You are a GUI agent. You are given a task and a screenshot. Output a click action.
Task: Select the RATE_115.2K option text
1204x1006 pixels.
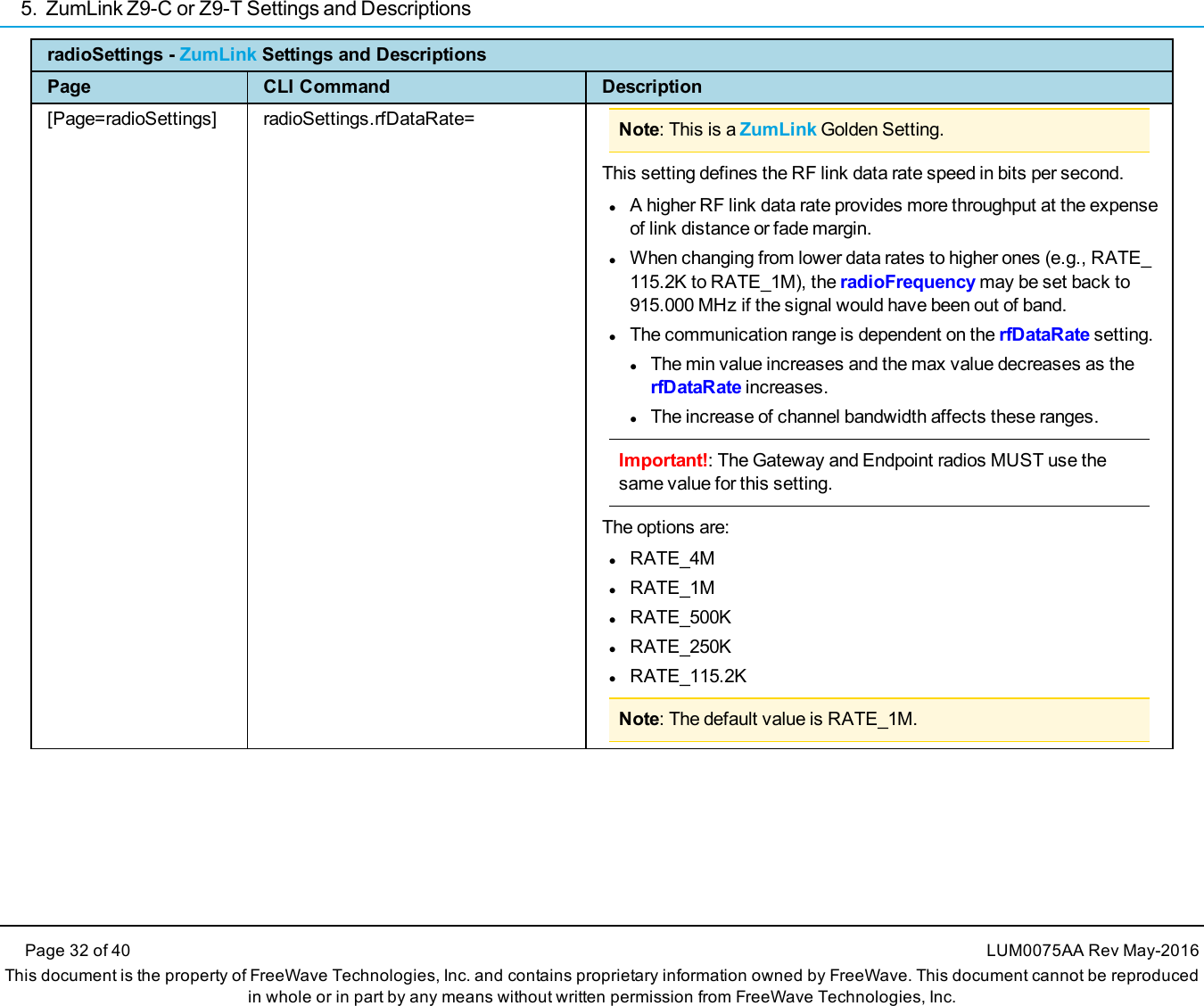pyautogui.click(x=688, y=676)
